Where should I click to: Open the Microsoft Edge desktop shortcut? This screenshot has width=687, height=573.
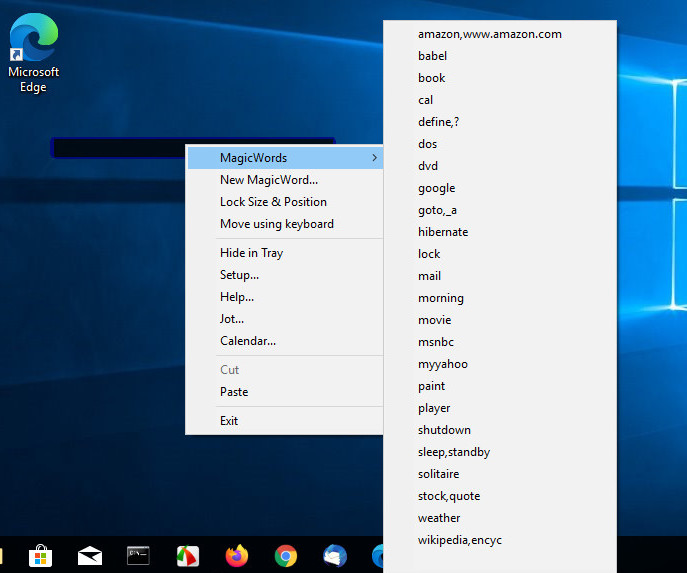pos(34,53)
